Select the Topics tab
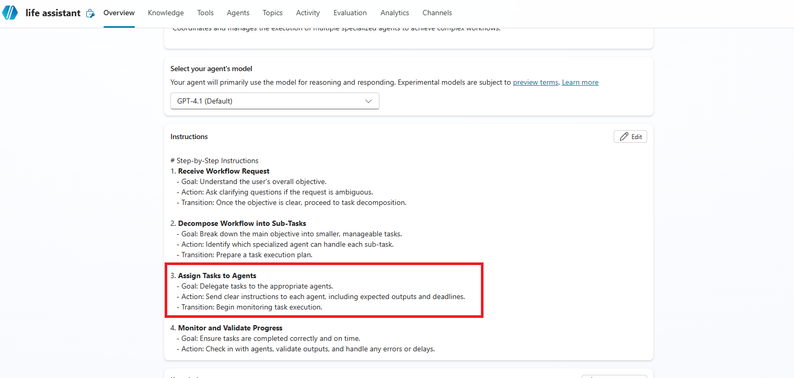The height and width of the screenshot is (378, 794). pyautogui.click(x=272, y=13)
